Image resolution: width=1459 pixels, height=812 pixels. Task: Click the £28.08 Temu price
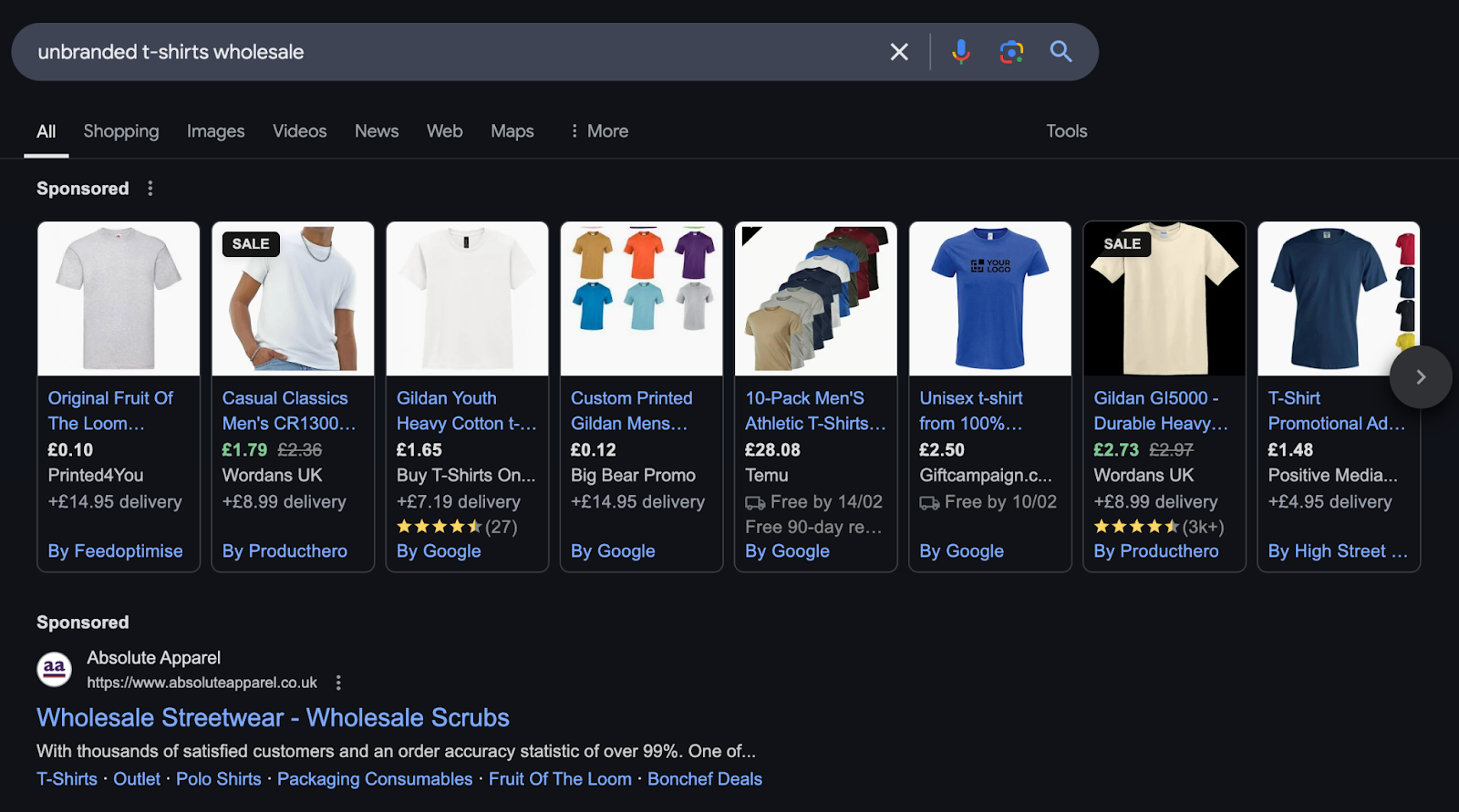tap(772, 450)
